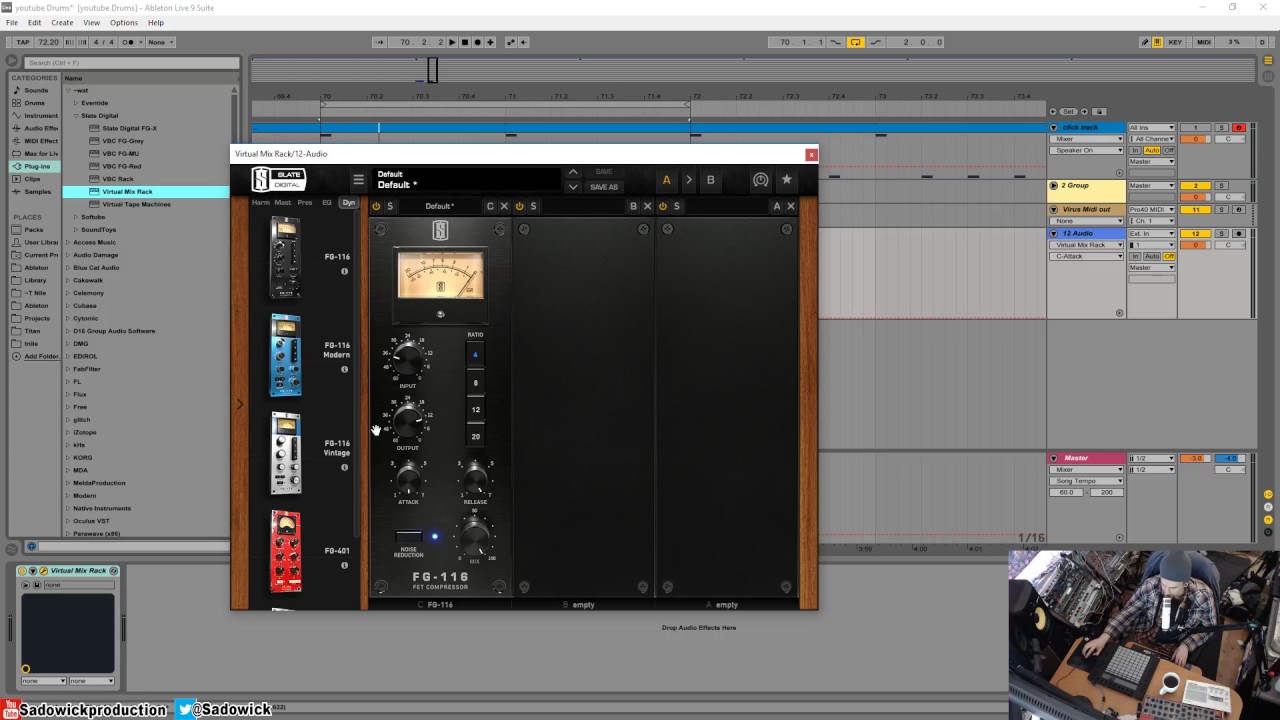Viewport: 1280px width, 720px height.
Task: Click the FG-116 Input knob
Action: [407, 358]
